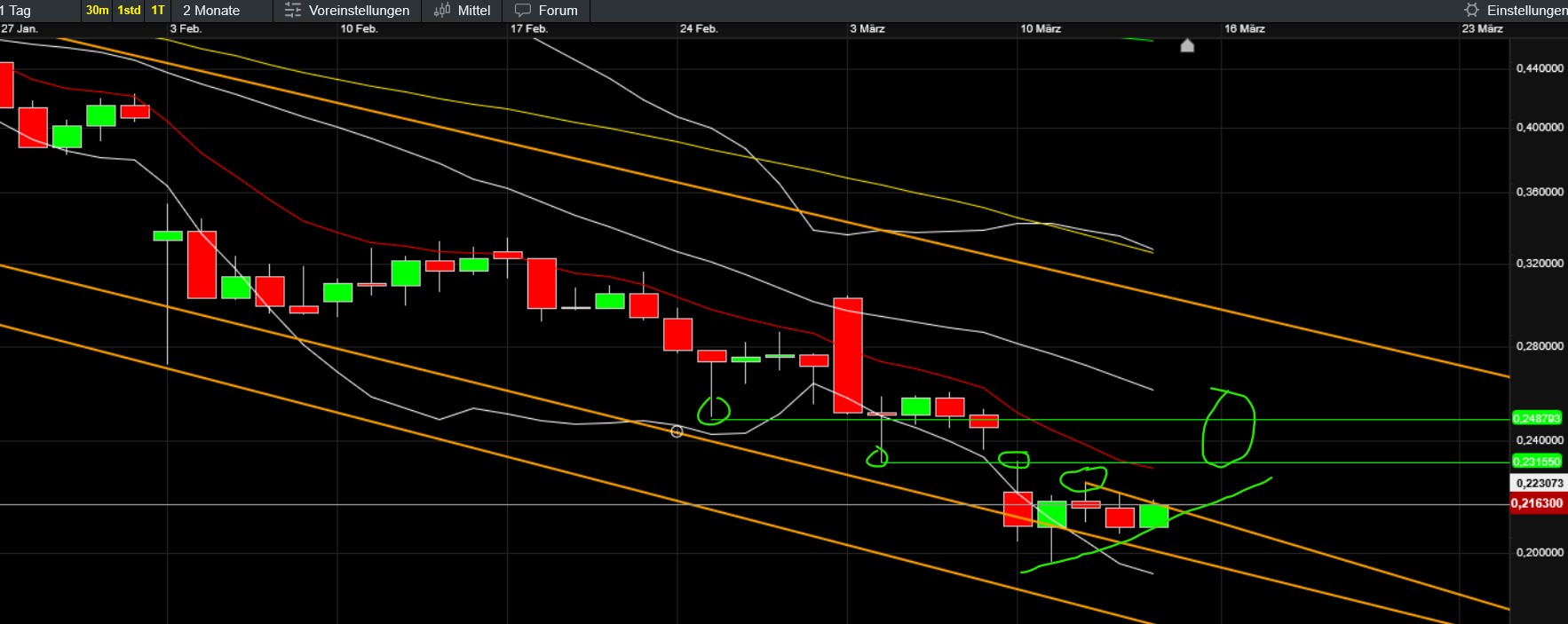The width and height of the screenshot is (1568, 624).
Task: Click the Einstellungen gear icon
Action: pyautogui.click(x=1472, y=10)
